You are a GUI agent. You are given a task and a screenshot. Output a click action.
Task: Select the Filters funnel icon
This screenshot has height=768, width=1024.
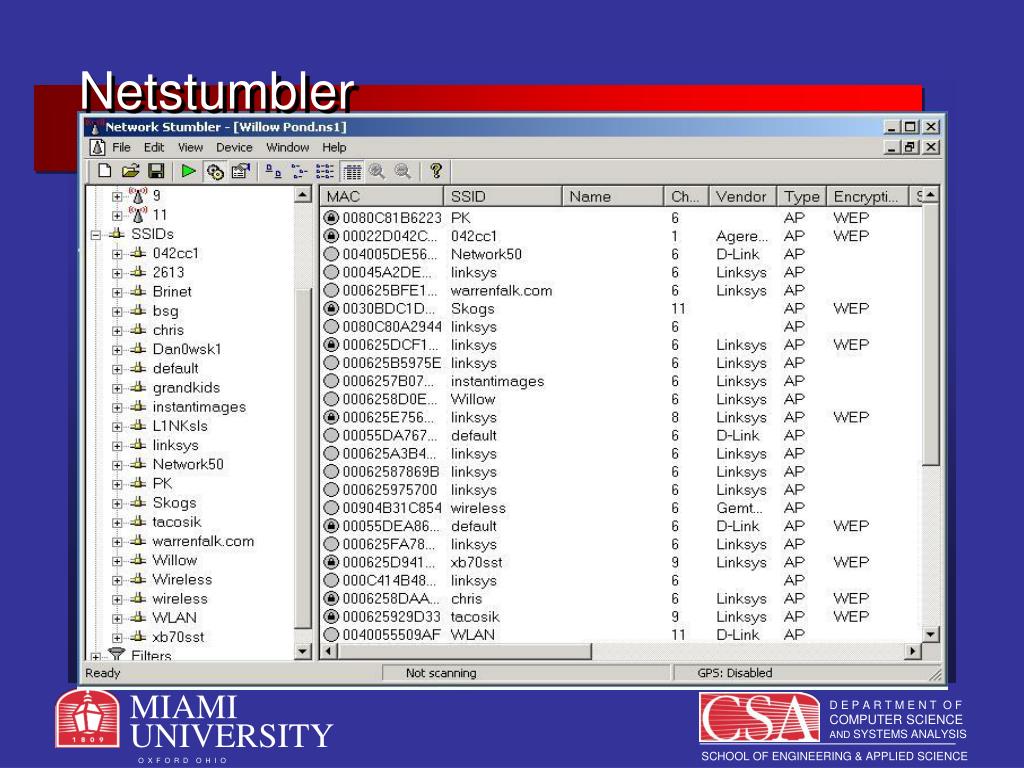117,654
